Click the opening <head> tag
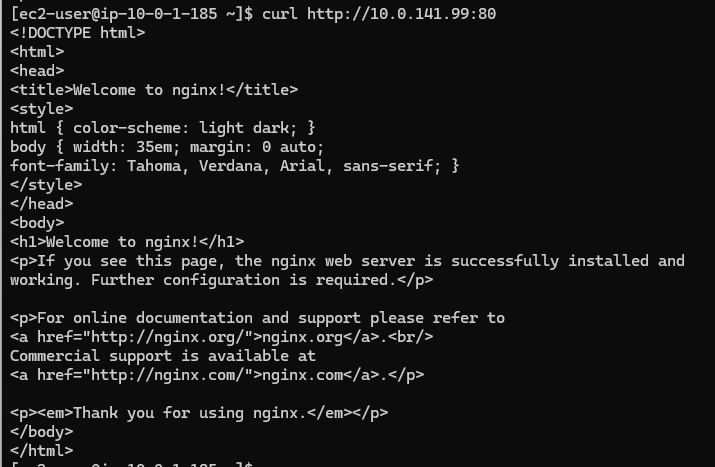This screenshot has height=467, width=715. [37, 70]
